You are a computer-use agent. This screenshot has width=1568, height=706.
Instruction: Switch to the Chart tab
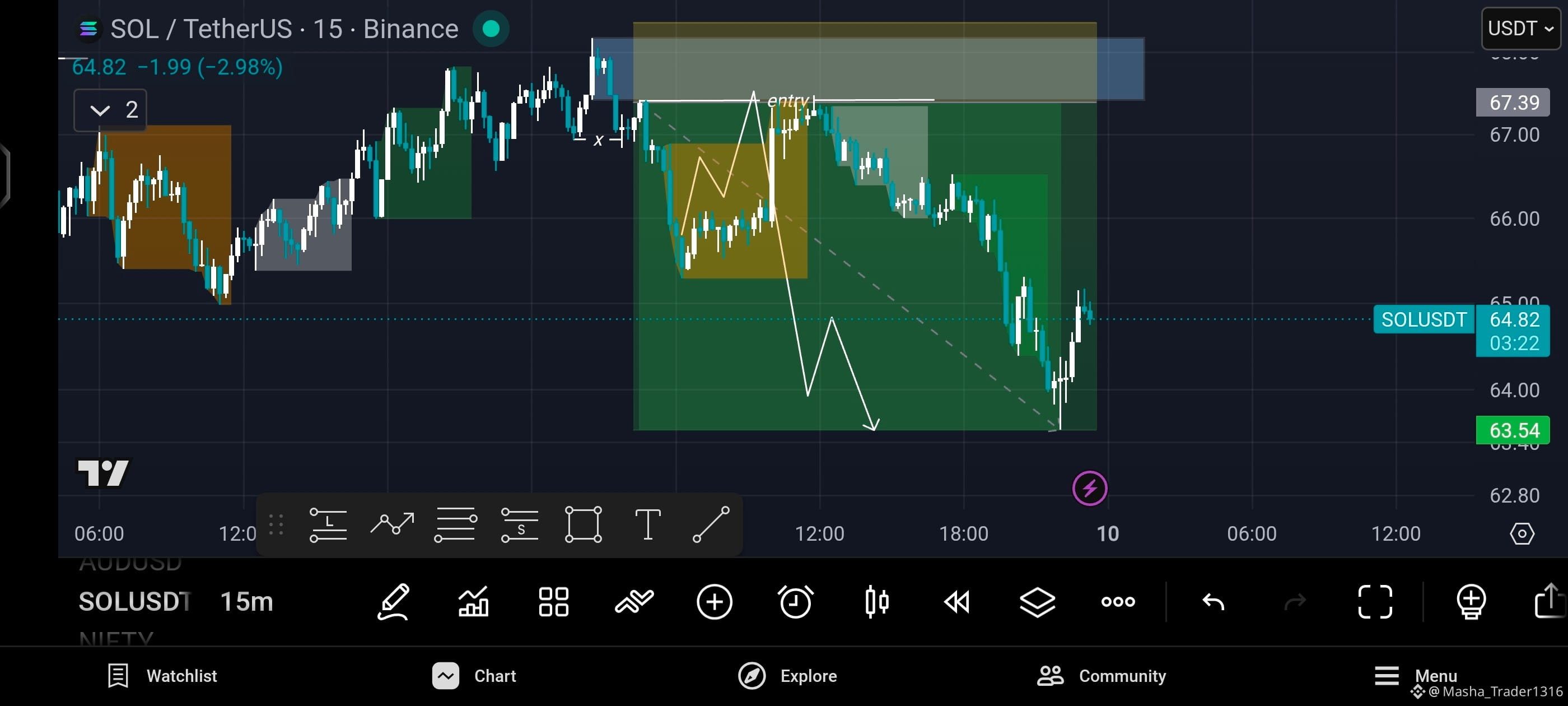[474, 676]
